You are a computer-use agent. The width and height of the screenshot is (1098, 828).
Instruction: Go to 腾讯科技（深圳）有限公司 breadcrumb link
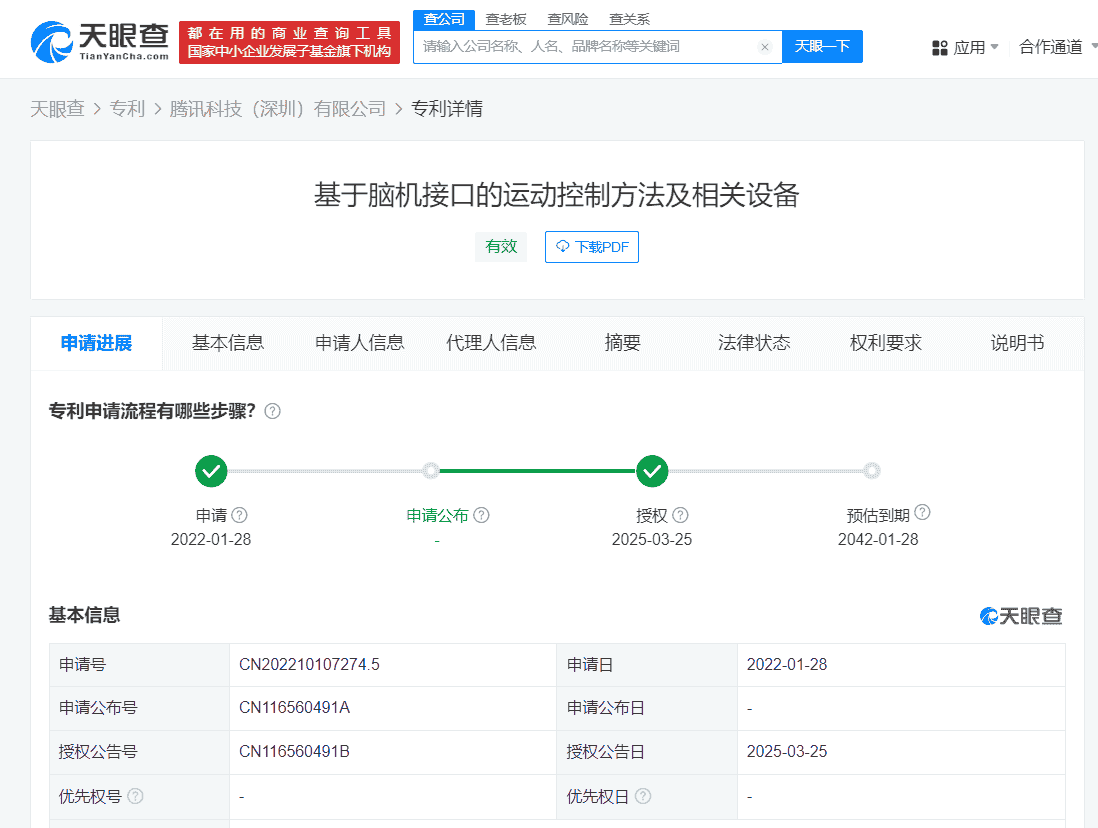[277, 109]
